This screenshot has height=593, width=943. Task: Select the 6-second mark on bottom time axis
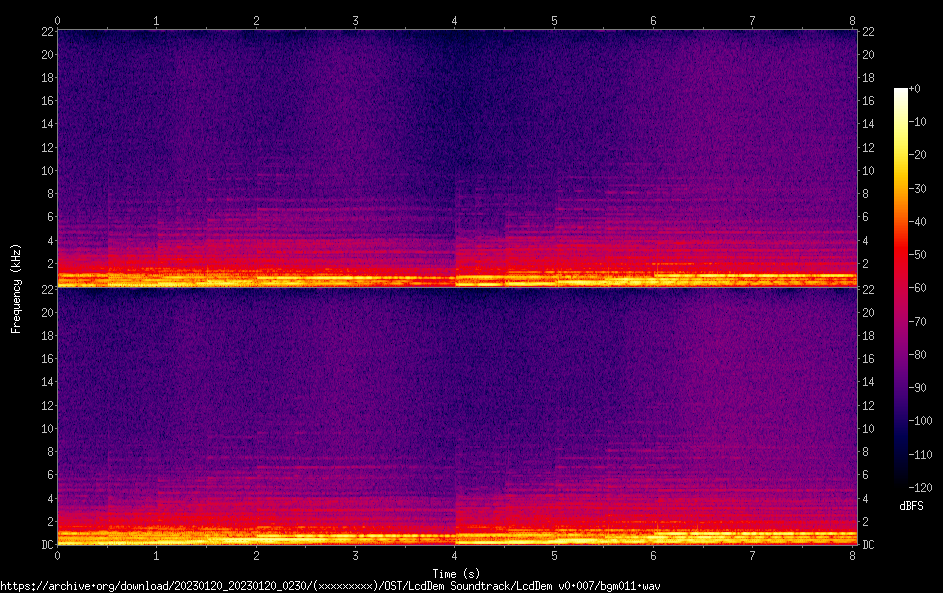654,555
